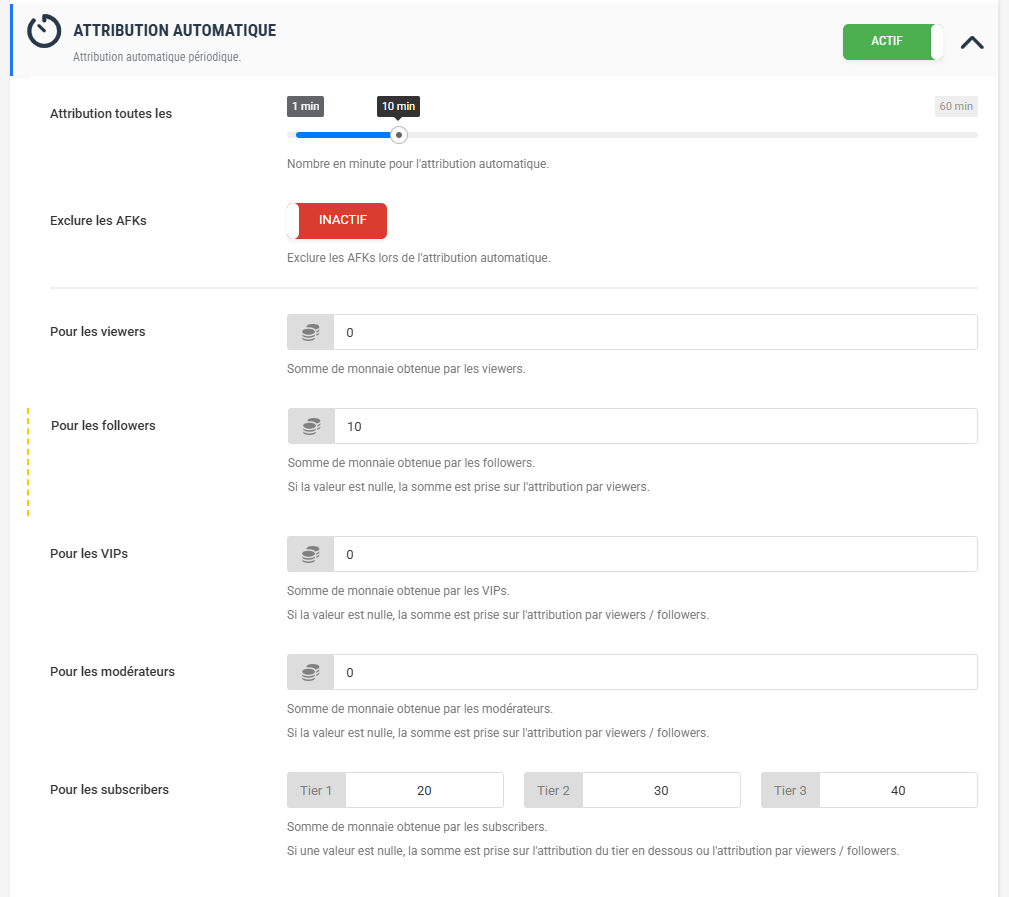The image size is (1009, 897).
Task: Click the Tier 1 subscriber amount field
Action: point(424,790)
